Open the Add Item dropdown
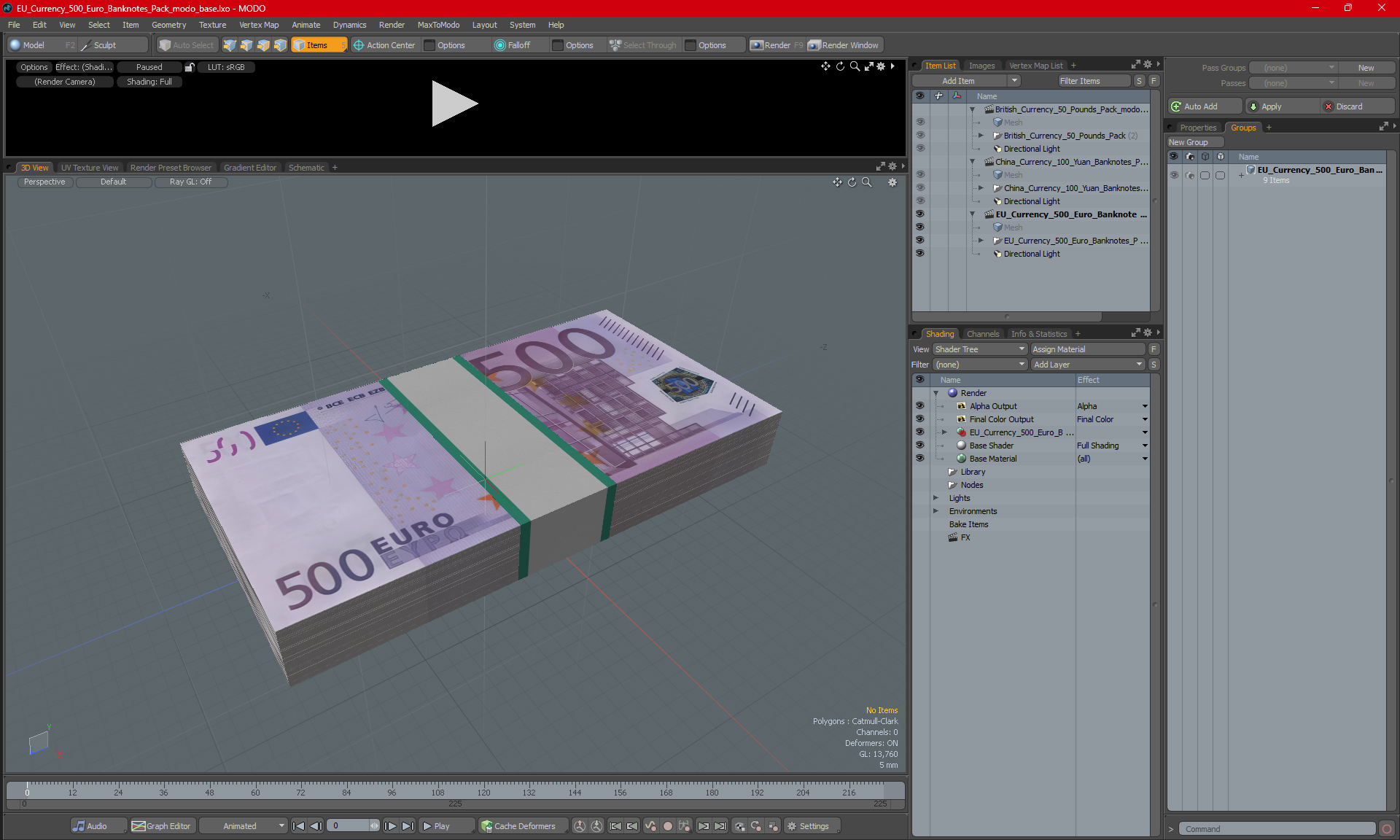This screenshot has width=1400, height=840. pos(1014,81)
